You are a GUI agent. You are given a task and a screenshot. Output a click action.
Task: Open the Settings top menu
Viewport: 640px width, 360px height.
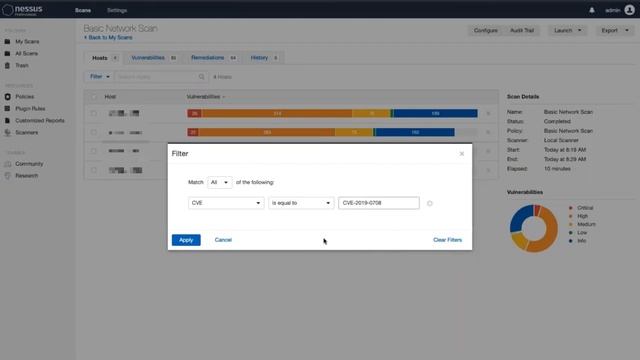(117, 10)
